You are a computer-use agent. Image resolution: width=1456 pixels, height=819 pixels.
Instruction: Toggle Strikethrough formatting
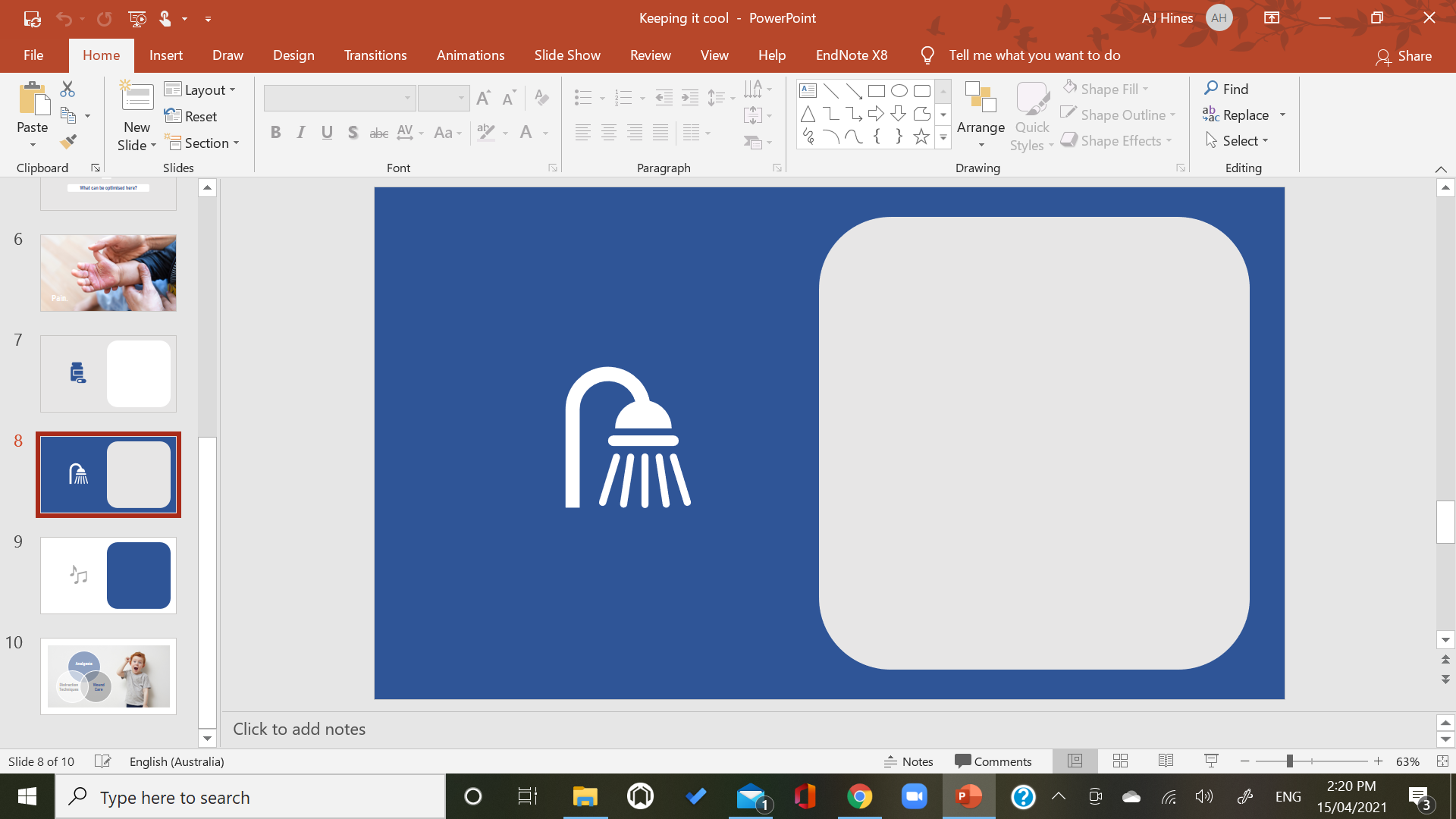click(378, 133)
